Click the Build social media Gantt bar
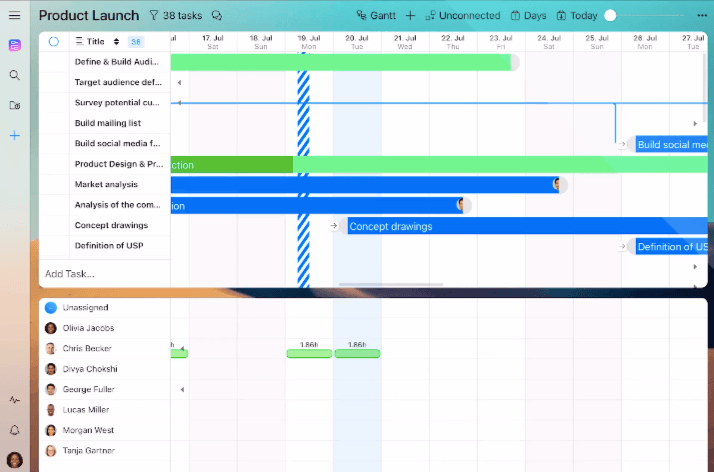714x472 pixels. 671,145
